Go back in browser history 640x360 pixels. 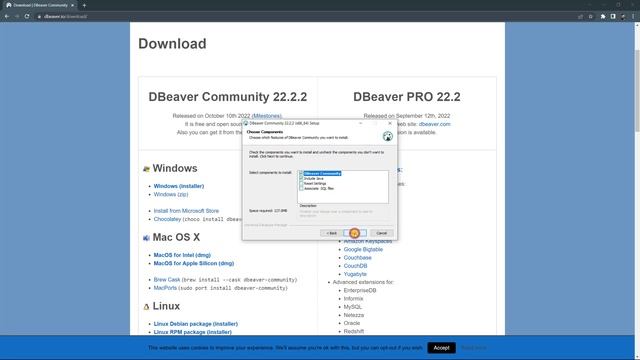(x=7, y=16)
